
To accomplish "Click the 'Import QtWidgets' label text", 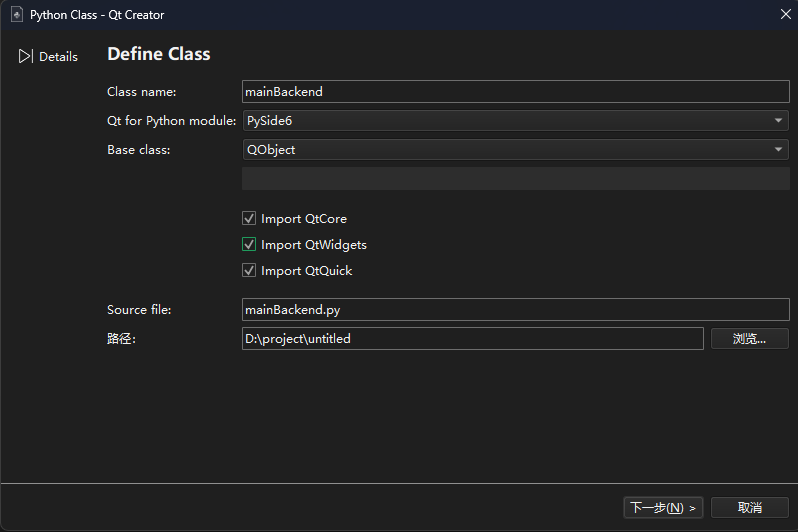I will [x=314, y=245].
